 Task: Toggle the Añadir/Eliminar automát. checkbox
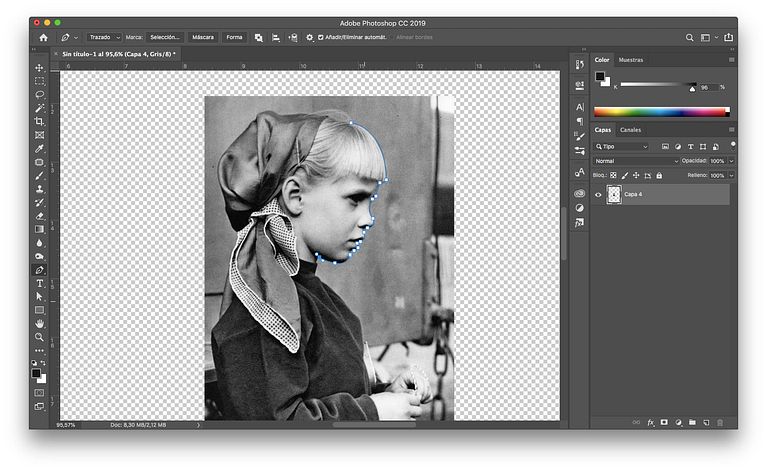(x=321, y=37)
